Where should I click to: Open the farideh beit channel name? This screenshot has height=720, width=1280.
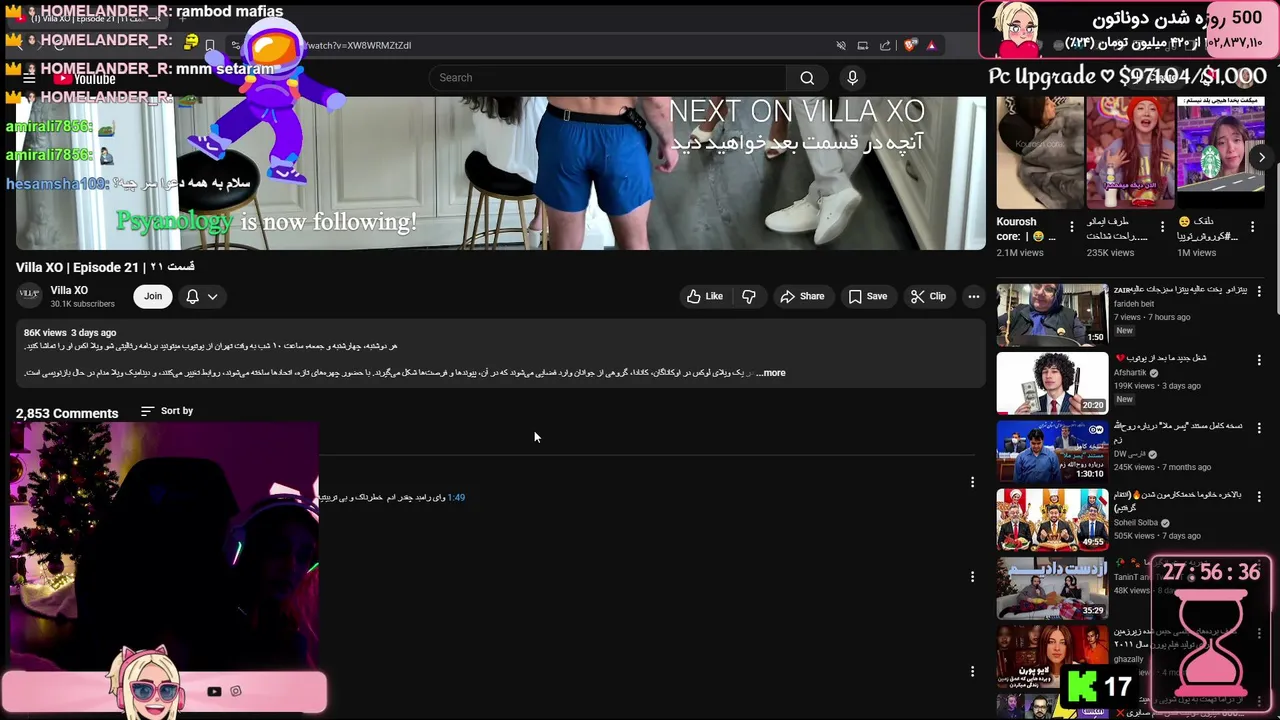coord(1133,304)
